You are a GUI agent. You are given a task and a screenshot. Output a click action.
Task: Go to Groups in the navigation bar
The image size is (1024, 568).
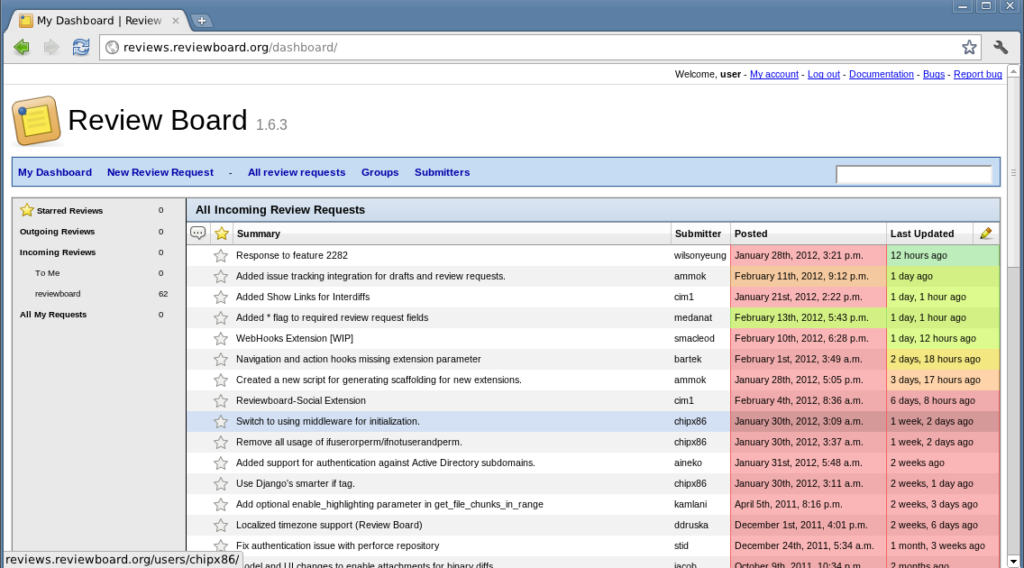click(380, 172)
